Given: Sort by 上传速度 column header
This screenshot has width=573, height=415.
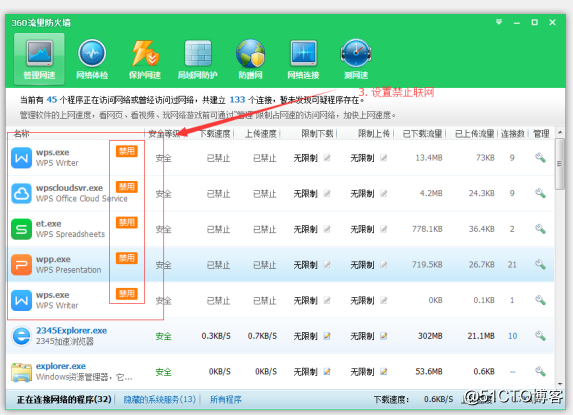Looking at the screenshot, I should [261, 134].
